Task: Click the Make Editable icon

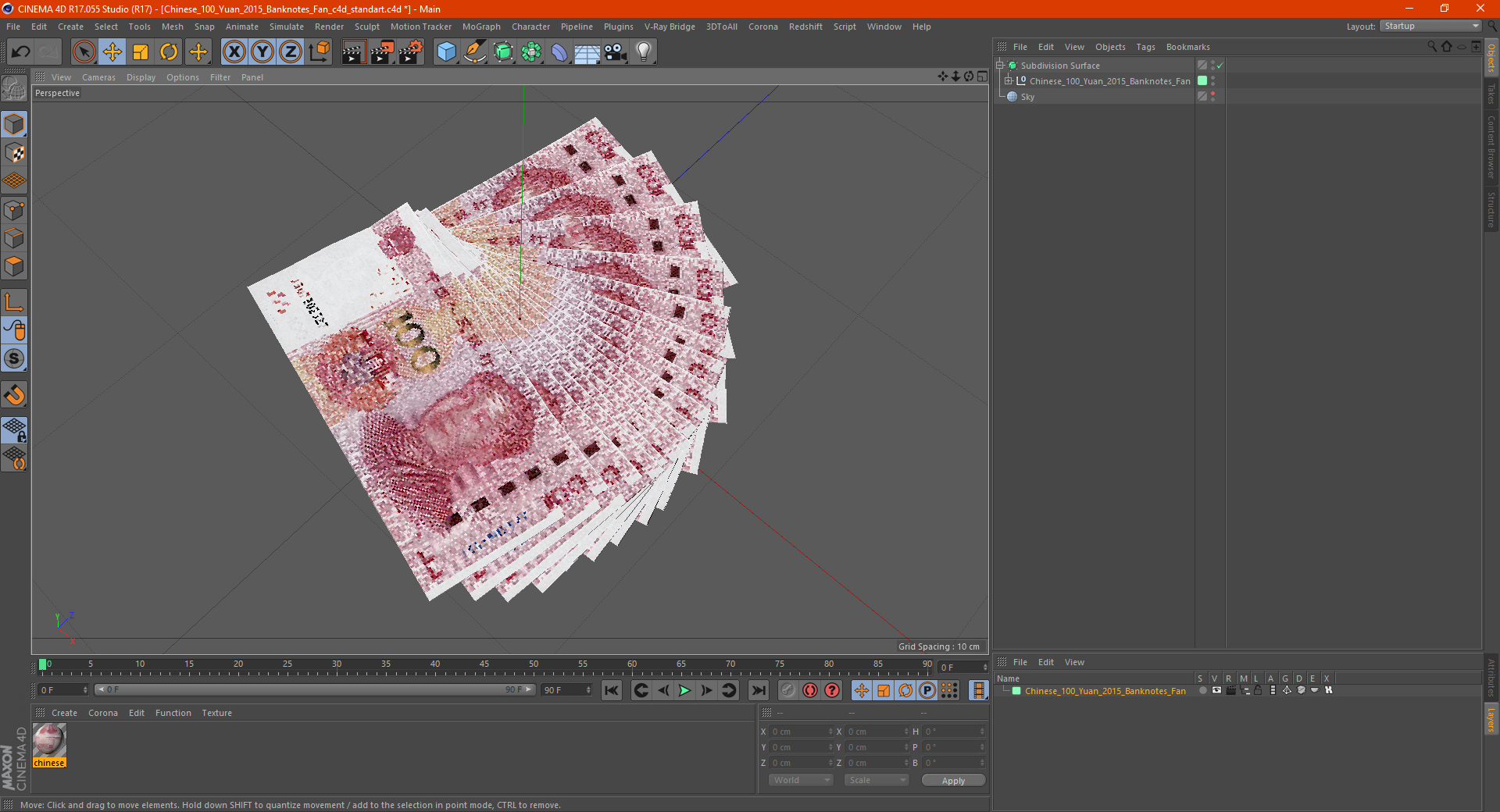Action: point(14,89)
